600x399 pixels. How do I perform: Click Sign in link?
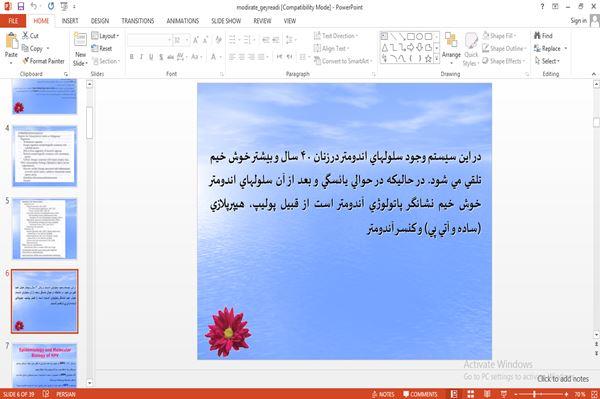[578, 21]
